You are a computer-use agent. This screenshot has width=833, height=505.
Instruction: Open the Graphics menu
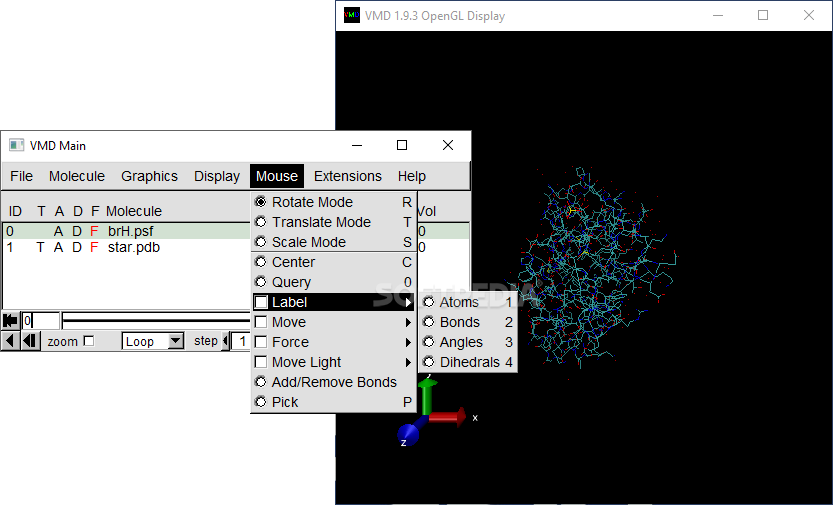pyautogui.click(x=149, y=176)
